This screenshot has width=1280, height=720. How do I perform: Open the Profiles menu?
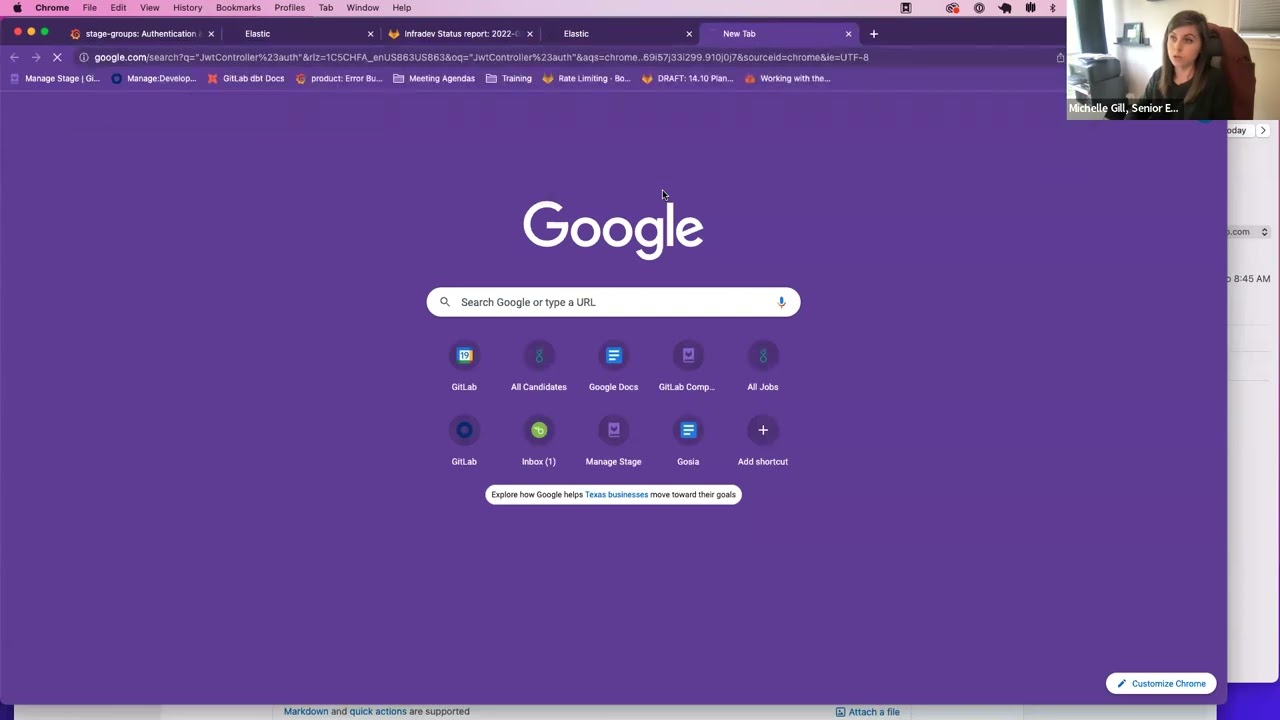tap(290, 8)
